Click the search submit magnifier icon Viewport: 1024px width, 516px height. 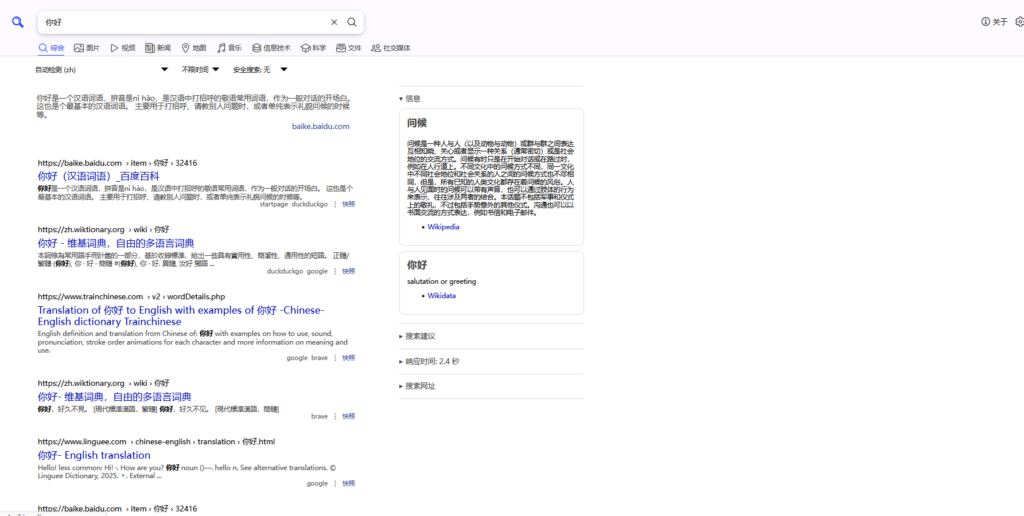pyautogui.click(x=352, y=22)
